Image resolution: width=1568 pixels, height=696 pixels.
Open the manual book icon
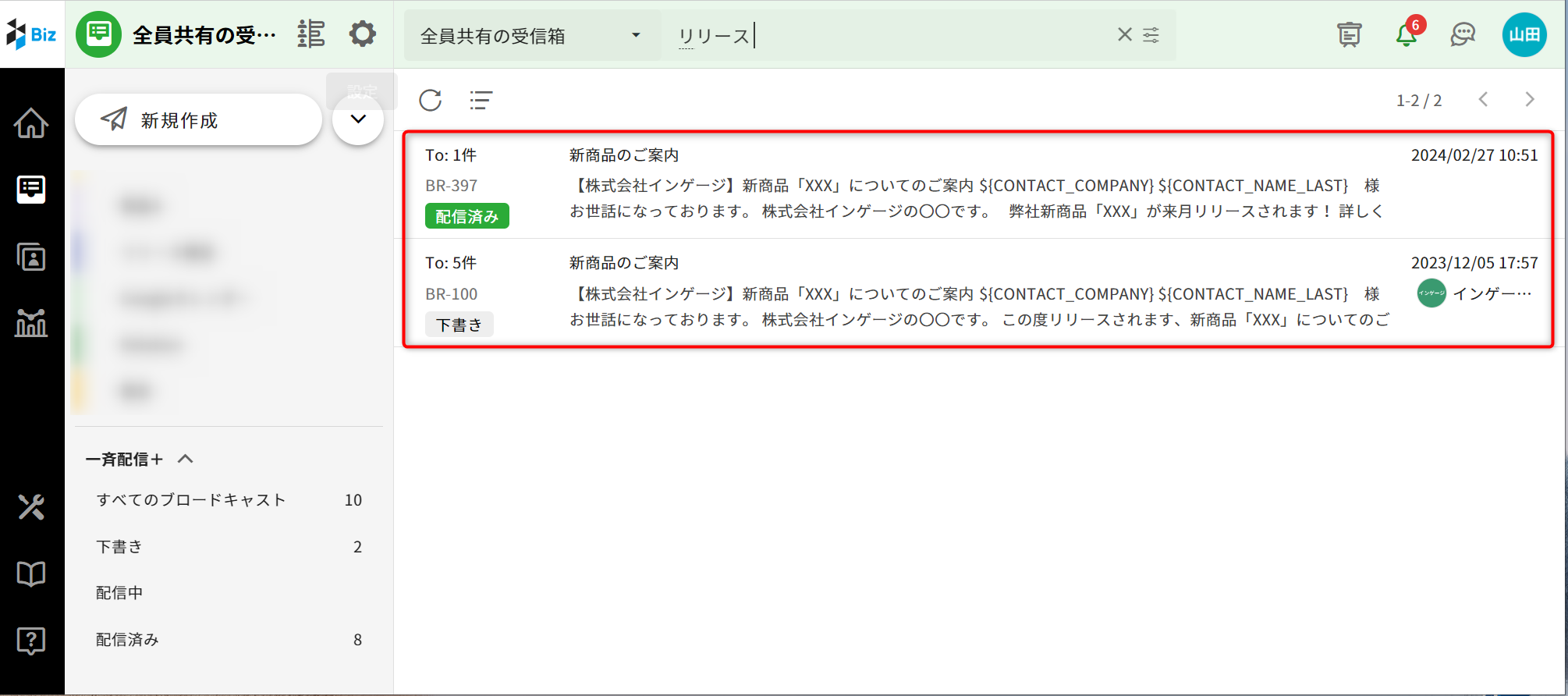coord(31,574)
